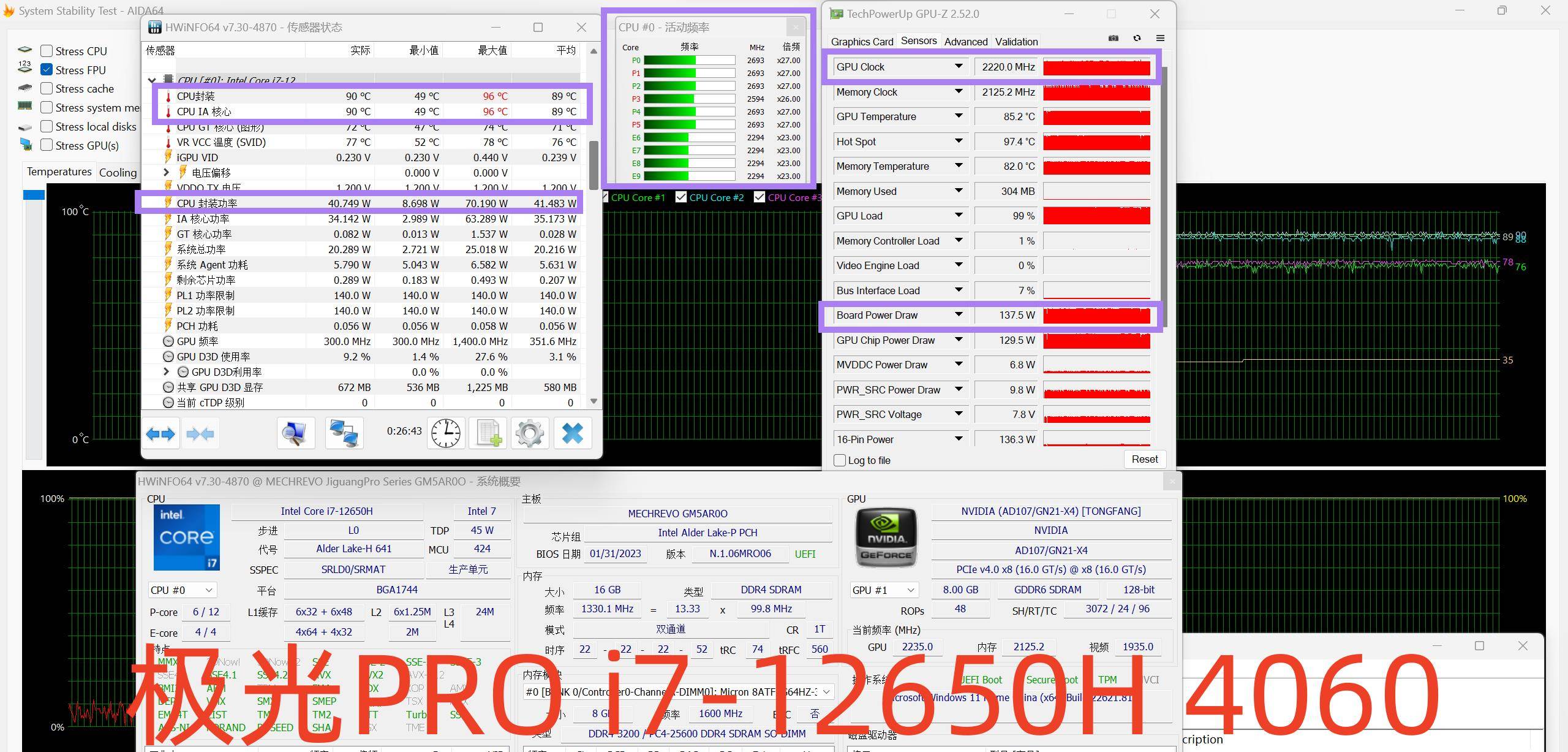
Task: Click the memory module icon beside Stress system memory
Action: (x=24, y=106)
